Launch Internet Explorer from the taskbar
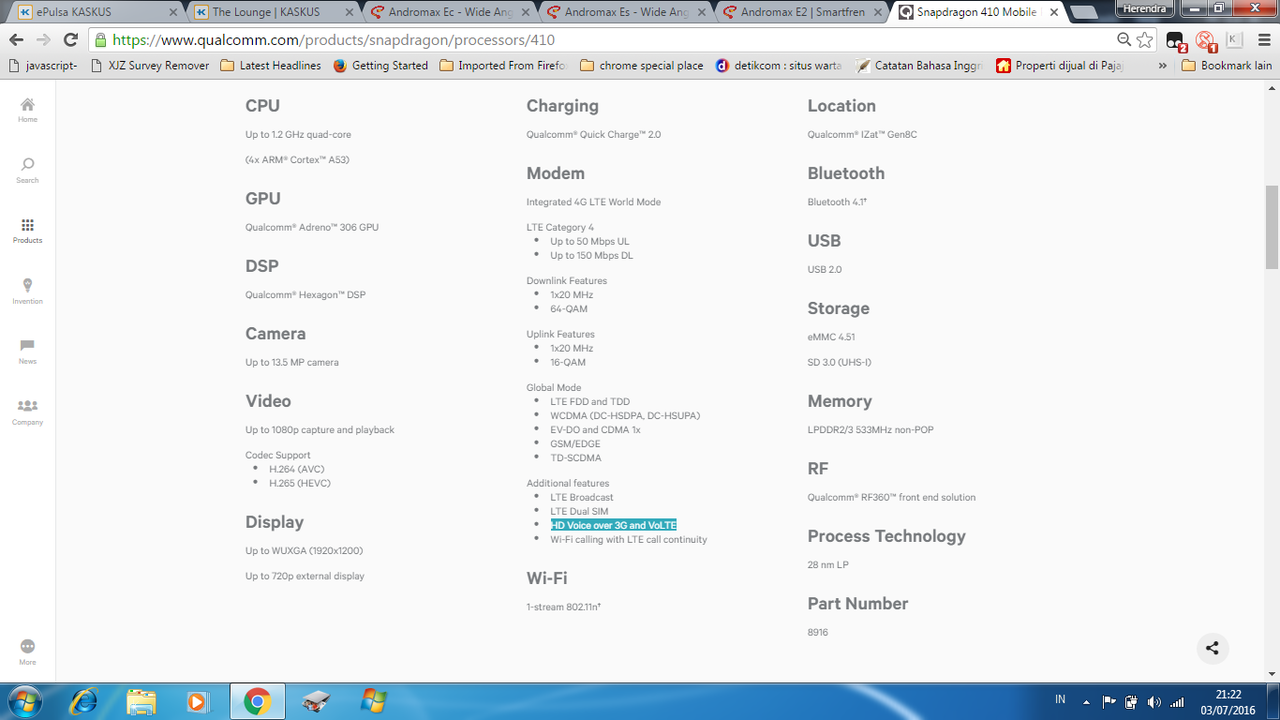1280x720 pixels. (84, 701)
